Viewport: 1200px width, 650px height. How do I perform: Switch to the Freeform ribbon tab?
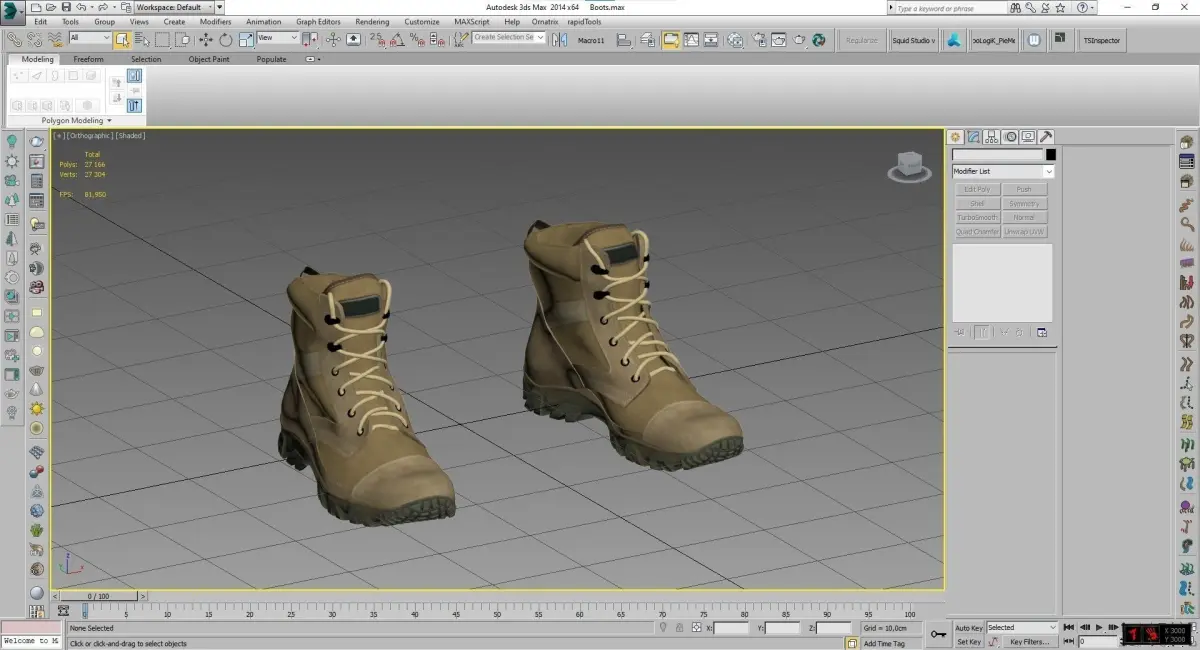click(x=88, y=59)
